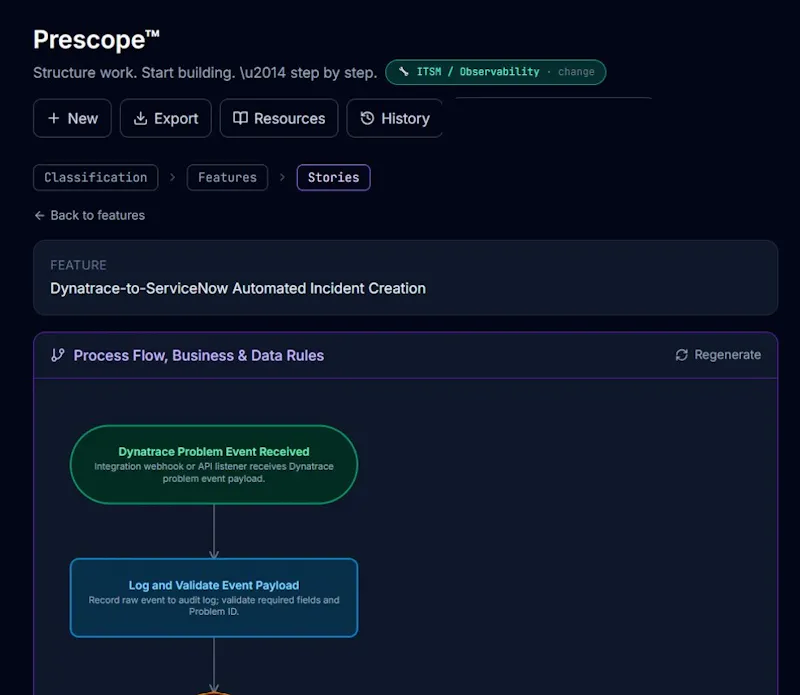The width and height of the screenshot is (800, 695).
Task: Go to the Classification step tab
Action: 95,178
